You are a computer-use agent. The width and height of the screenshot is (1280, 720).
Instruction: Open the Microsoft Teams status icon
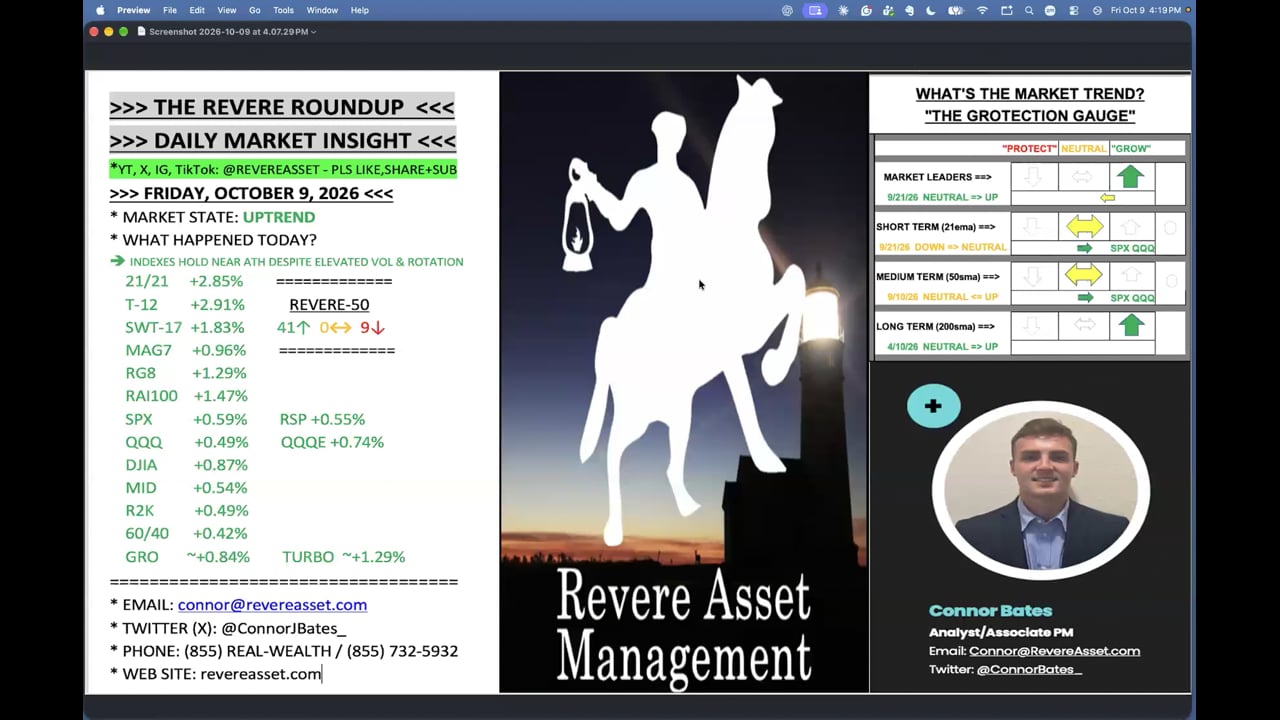(x=888, y=10)
